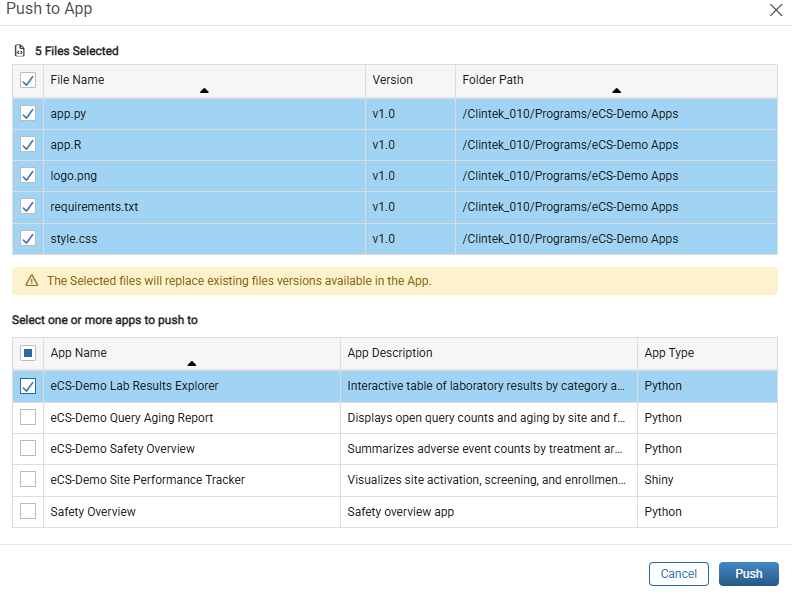Viewport: 792px width, 601px height.
Task: Click the 'Interactive table of laboratory results' description
Action: 486,386
